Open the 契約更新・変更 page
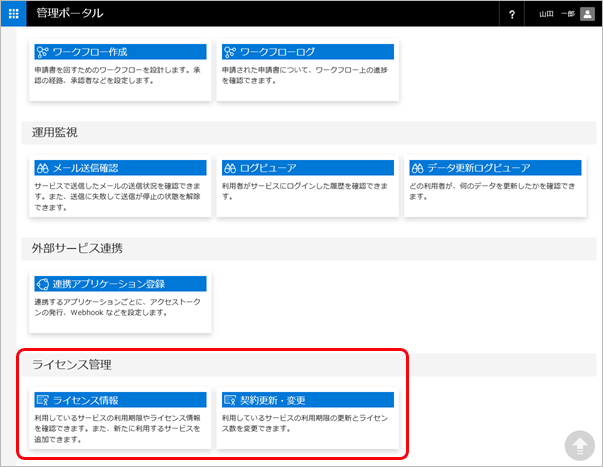This screenshot has height=467, width=603. pos(273,400)
